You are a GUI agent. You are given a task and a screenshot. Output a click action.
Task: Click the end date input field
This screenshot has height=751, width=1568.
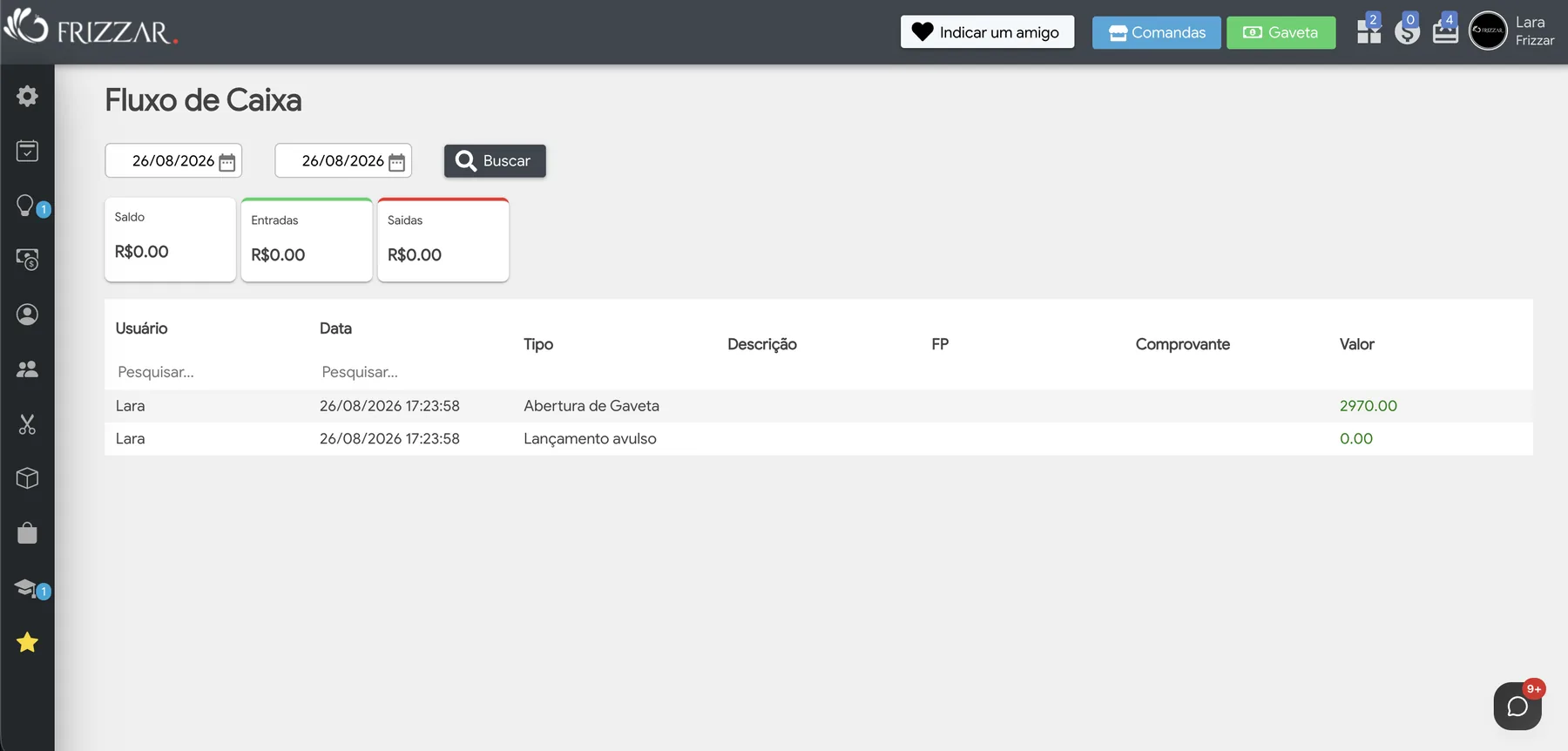pyautogui.click(x=343, y=161)
